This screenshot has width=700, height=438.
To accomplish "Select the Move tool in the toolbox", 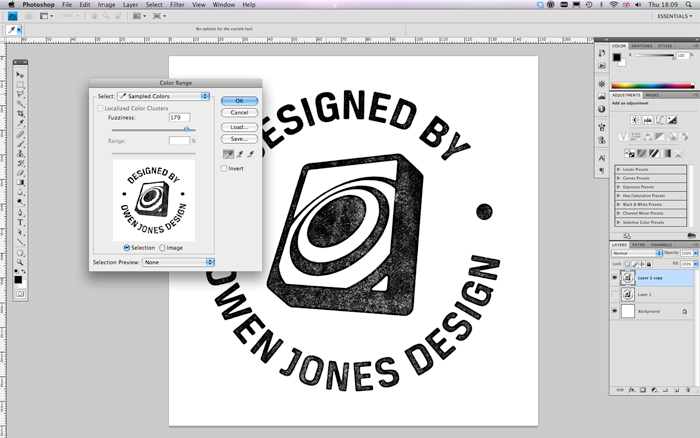I will tap(20, 75).
